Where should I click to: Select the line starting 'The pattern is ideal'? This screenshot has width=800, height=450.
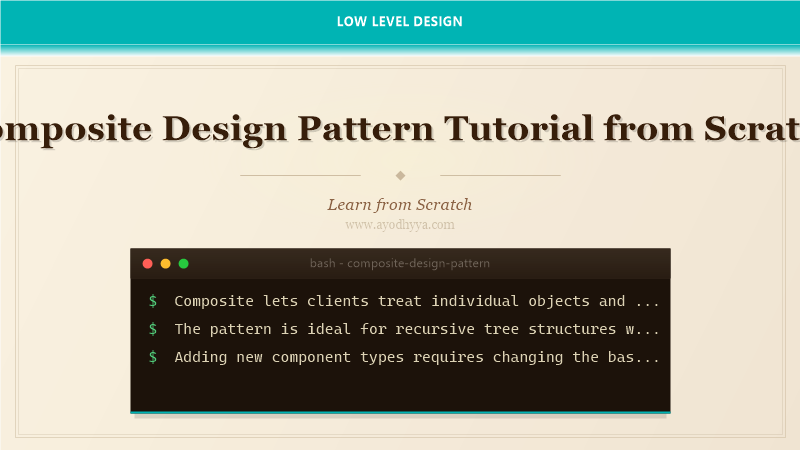tap(416, 329)
